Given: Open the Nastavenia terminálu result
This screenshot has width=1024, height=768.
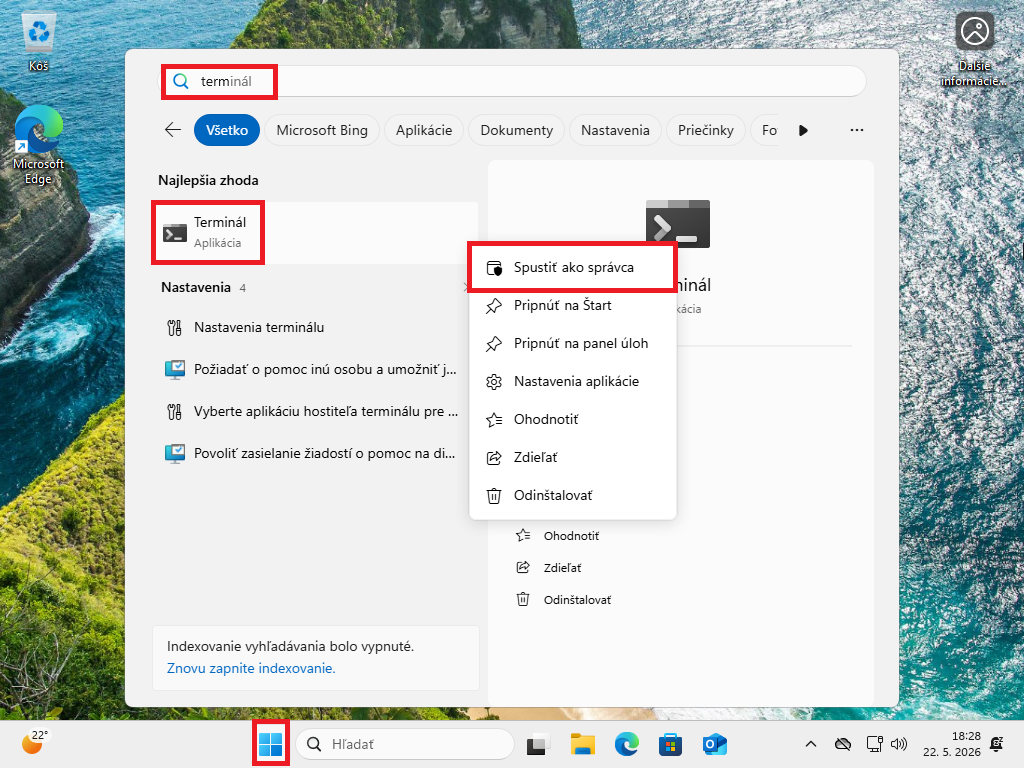Looking at the screenshot, I should click(315, 327).
